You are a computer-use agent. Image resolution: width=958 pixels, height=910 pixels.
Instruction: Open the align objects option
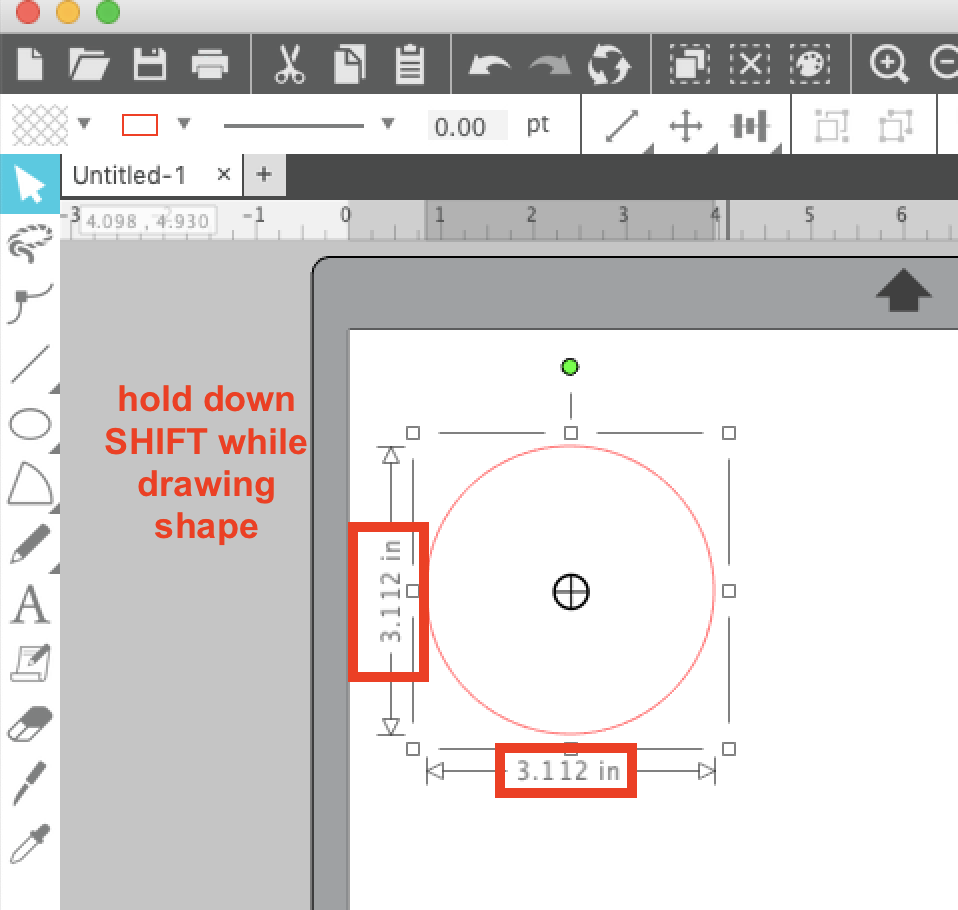coord(749,126)
